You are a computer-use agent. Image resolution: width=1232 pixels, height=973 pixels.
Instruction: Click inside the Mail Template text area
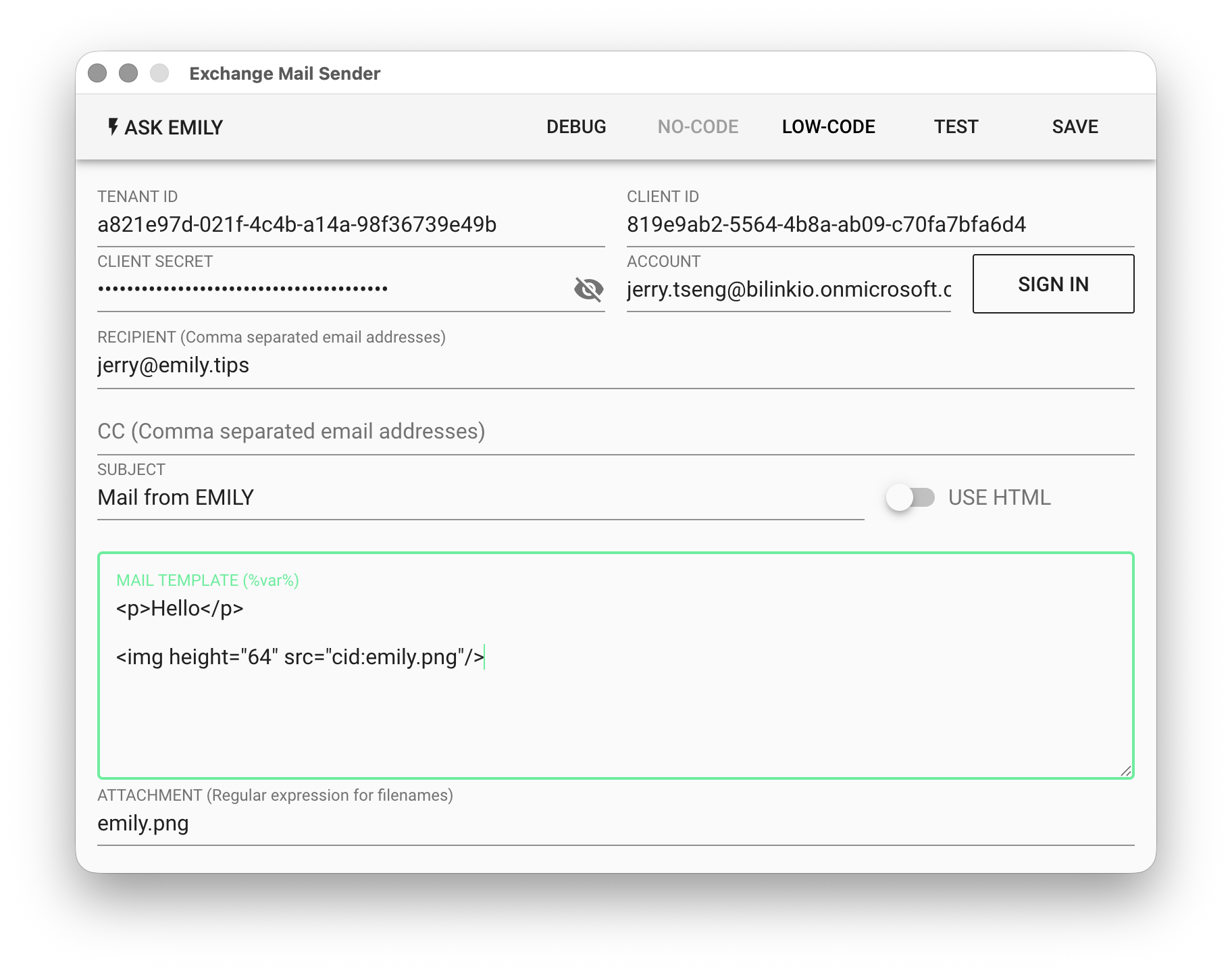click(x=615, y=703)
